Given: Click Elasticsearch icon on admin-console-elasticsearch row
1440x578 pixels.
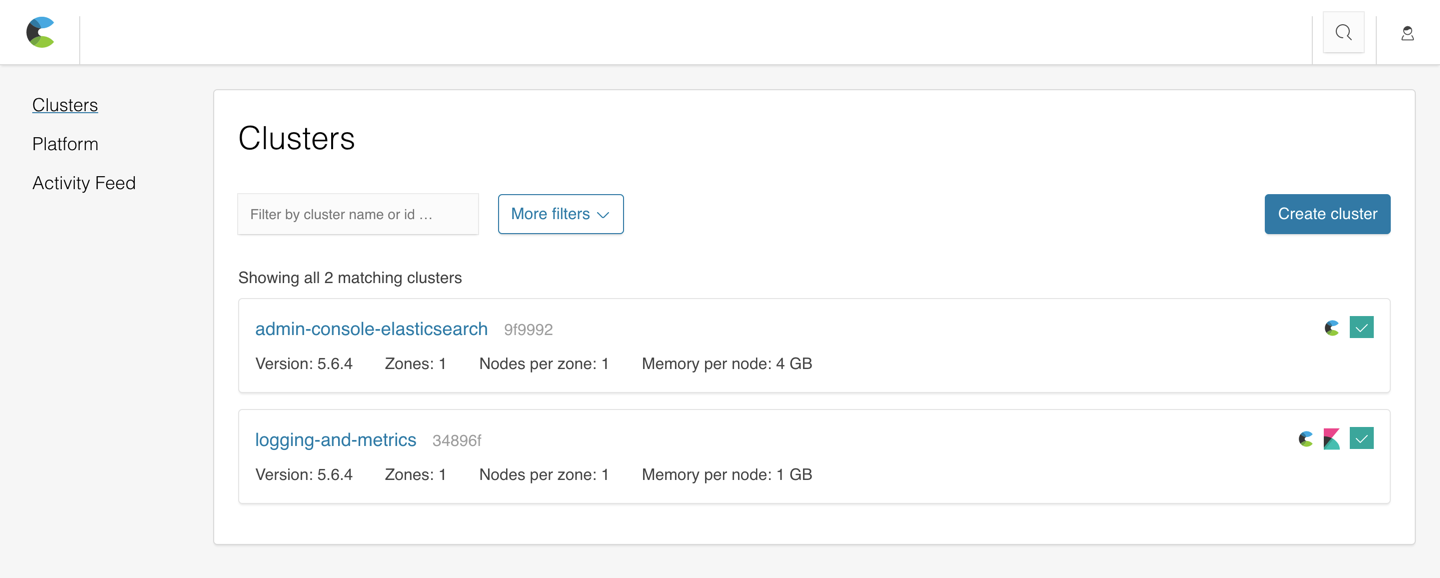Looking at the screenshot, I should pos(1331,328).
